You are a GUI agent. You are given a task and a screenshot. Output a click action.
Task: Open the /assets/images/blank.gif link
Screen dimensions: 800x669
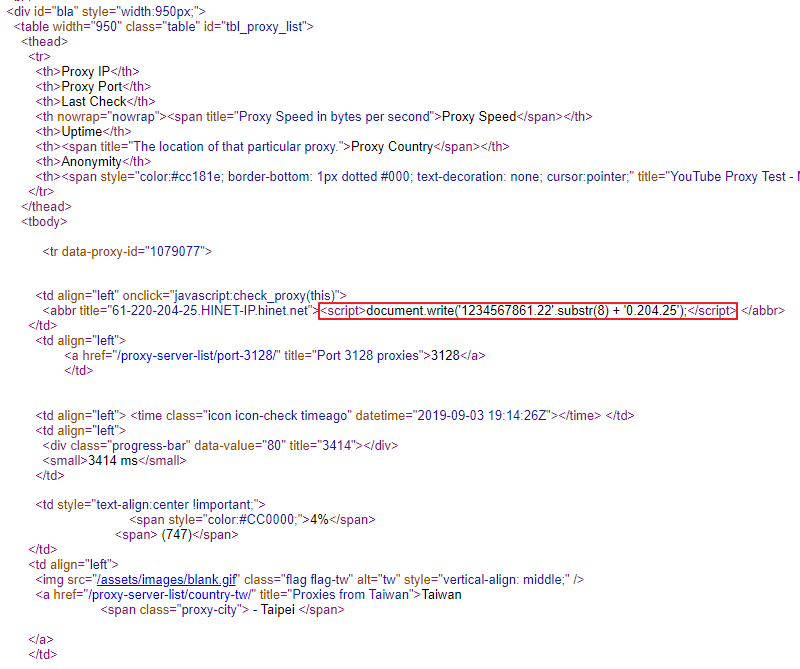pyautogui.click(x=166, y=580)
